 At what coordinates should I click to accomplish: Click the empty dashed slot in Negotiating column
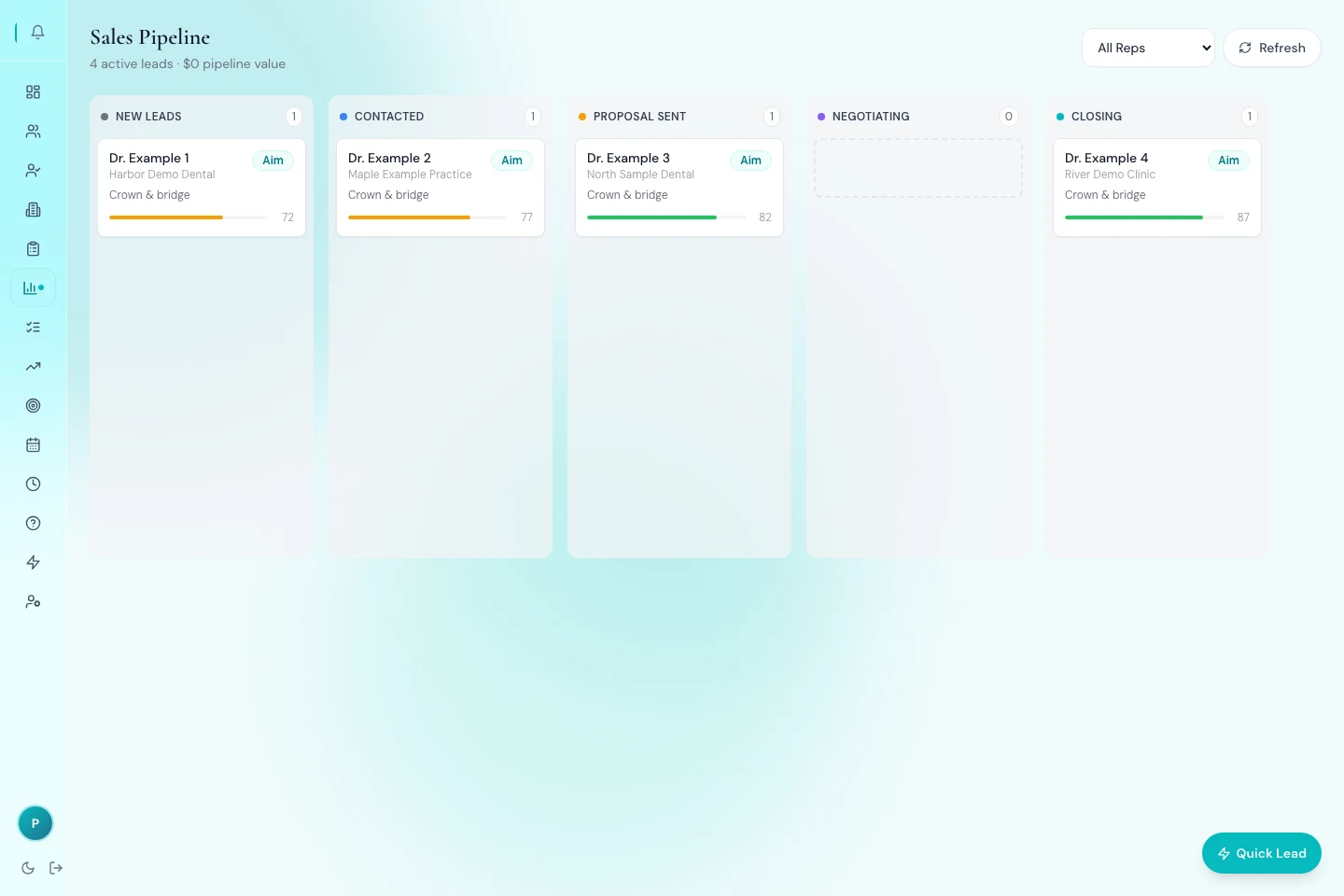[x=918, y=168]
